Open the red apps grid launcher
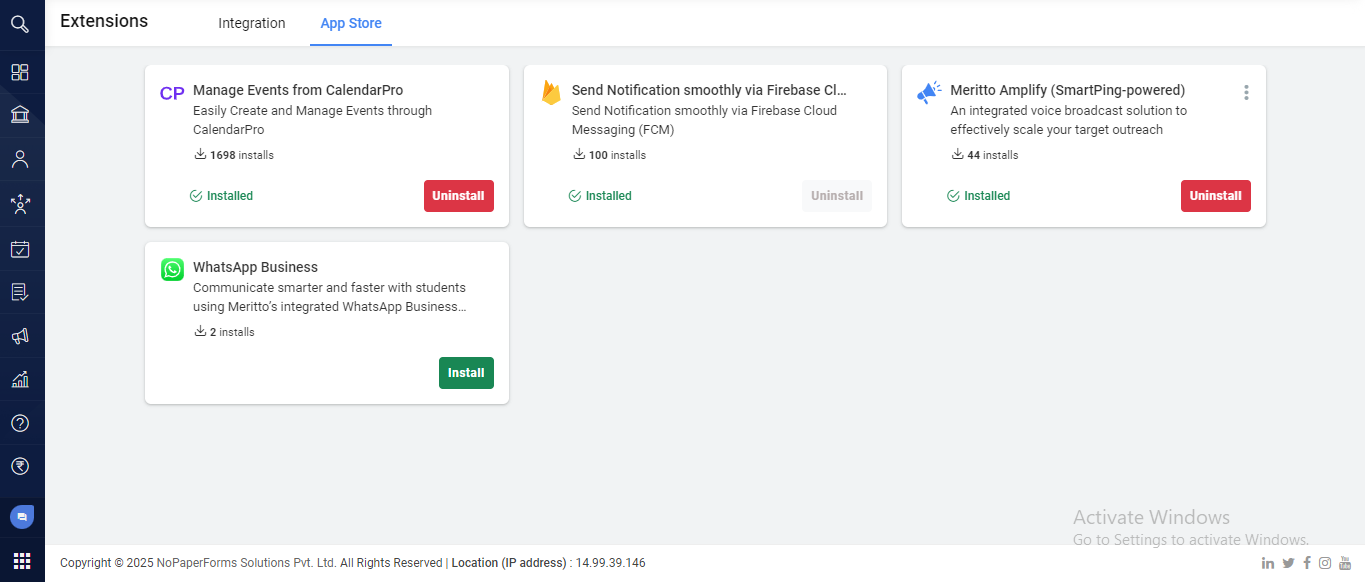The height and width of the screenshot is (582, 1365). 22,560
